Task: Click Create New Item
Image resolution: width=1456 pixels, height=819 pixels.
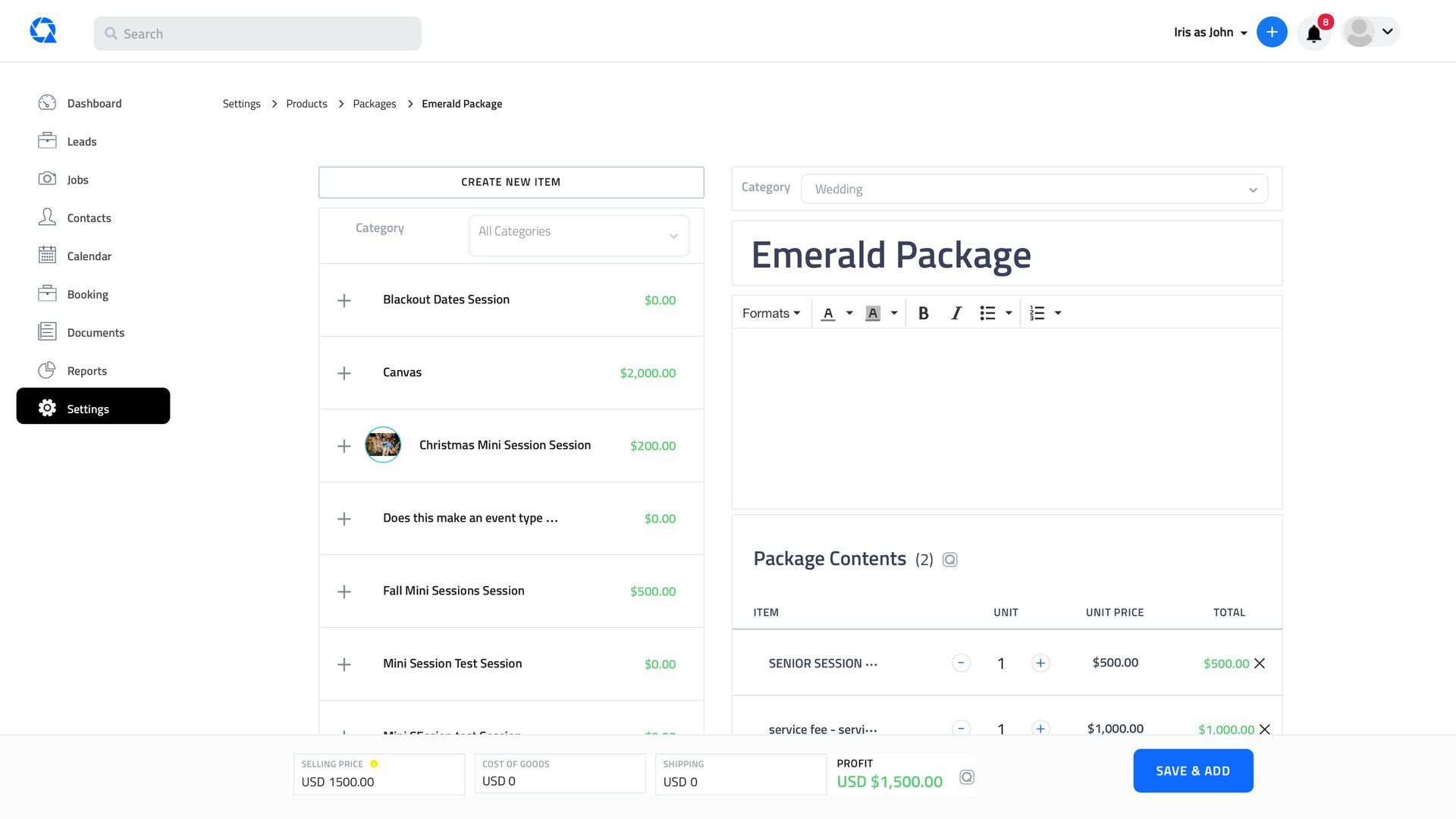Action: [510, 182]
